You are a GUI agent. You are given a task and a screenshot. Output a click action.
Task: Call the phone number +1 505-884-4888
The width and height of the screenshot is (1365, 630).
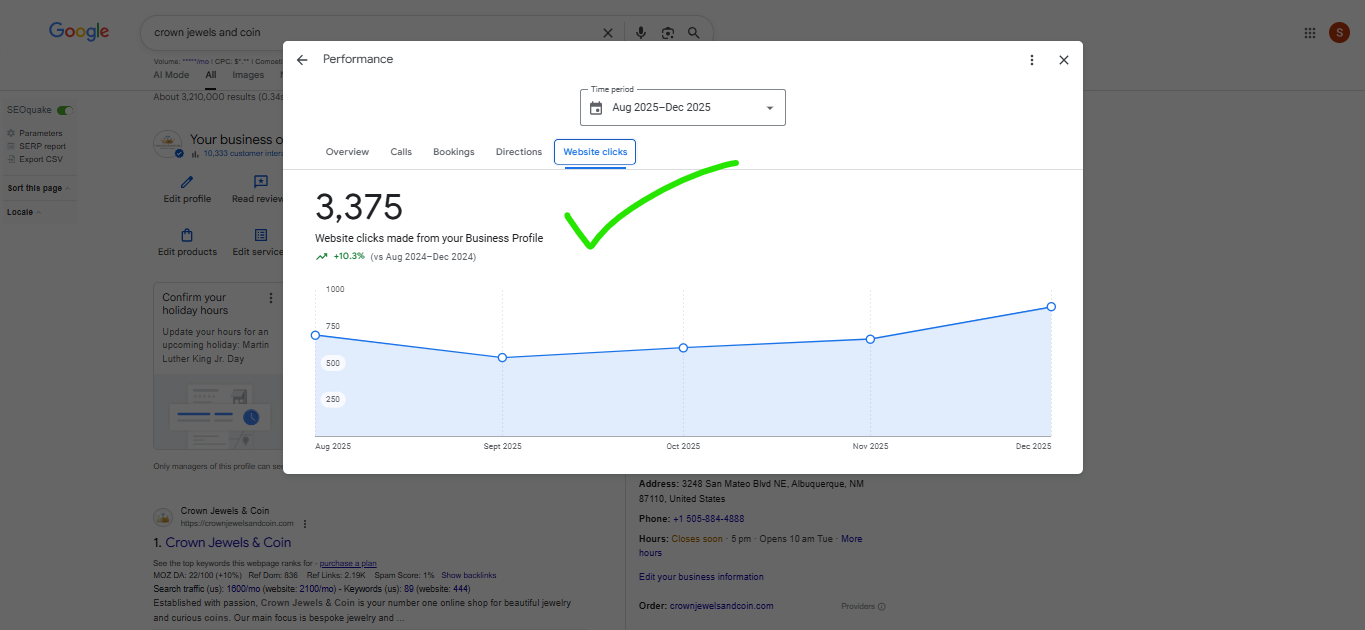coord(708,519)
